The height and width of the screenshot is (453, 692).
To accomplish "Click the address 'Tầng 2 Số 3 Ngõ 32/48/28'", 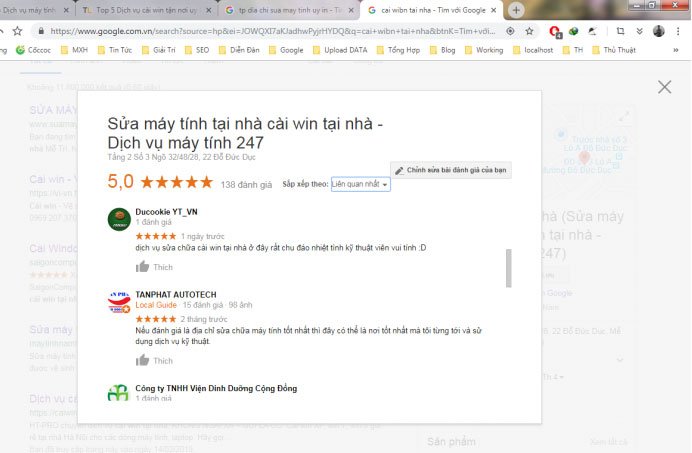I will click(181, 157).
